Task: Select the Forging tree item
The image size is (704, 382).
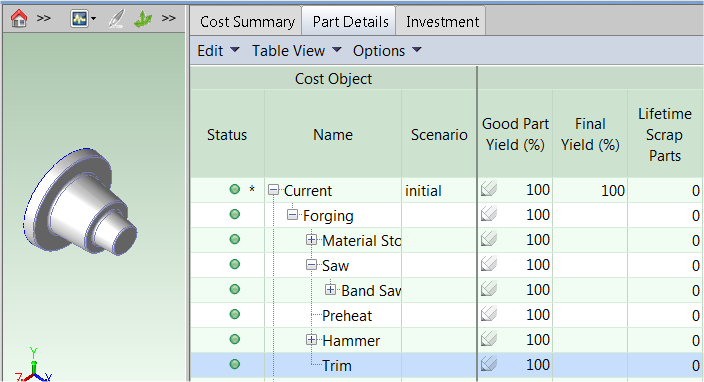Action: tap(328, 216)
